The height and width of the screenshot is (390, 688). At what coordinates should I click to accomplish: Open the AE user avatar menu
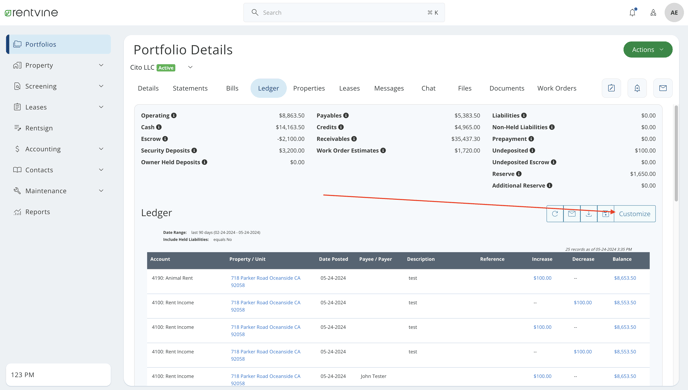pyautogui.click(x=674, y=12)
